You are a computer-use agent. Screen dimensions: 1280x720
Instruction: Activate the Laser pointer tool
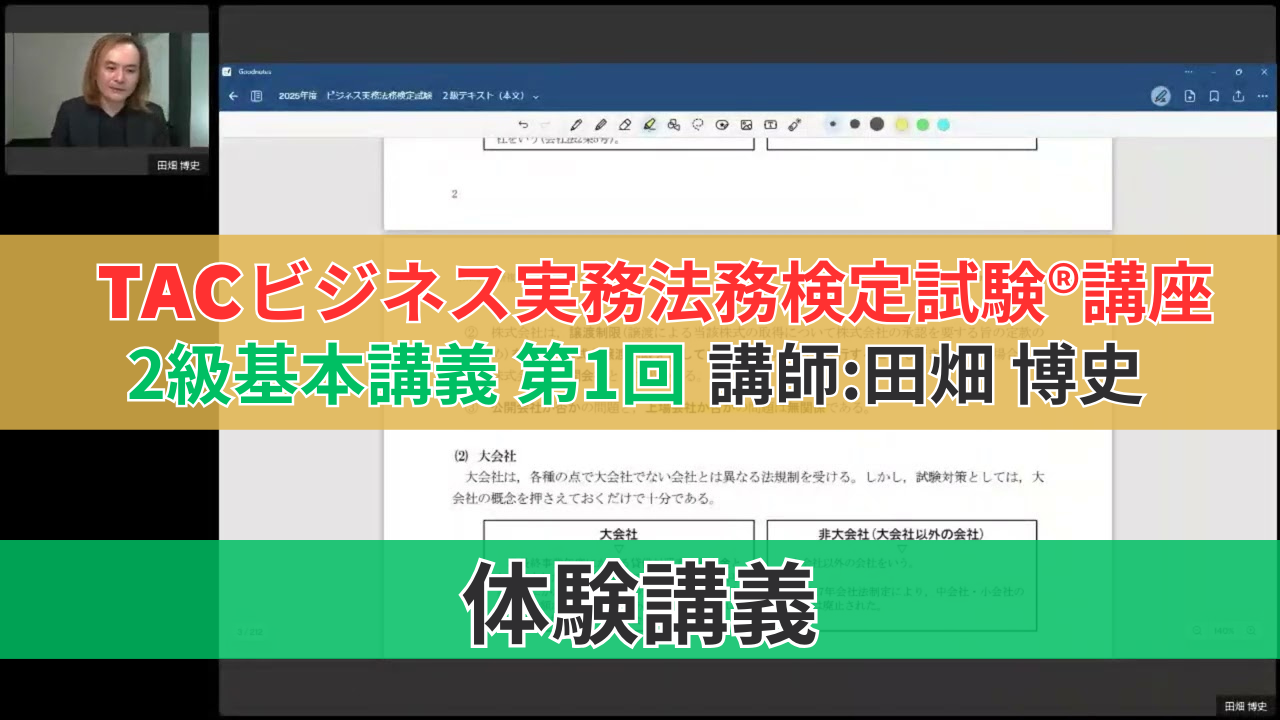[795, 125]
